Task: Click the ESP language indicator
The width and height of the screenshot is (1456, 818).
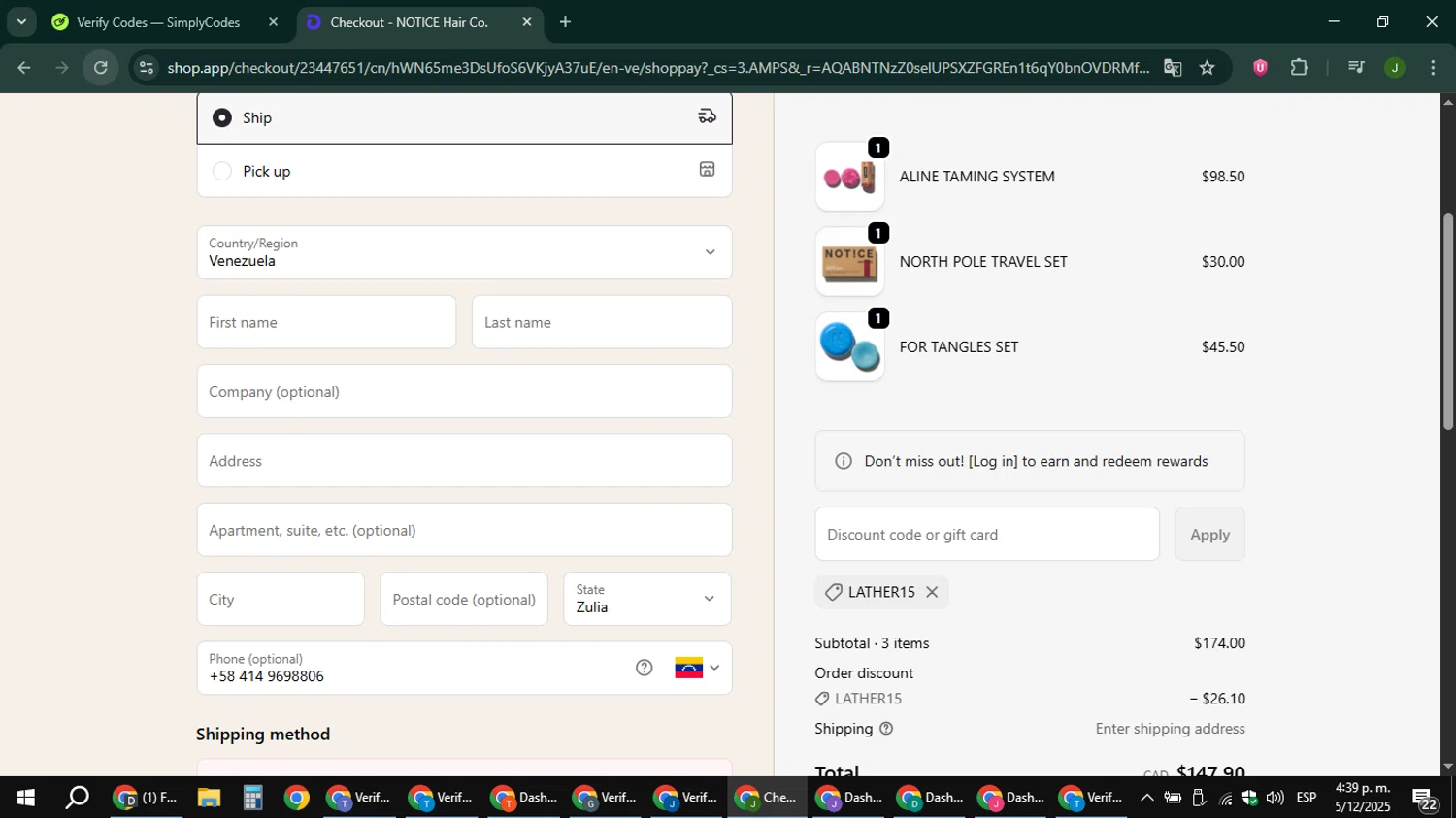Action: (1307, 798)
